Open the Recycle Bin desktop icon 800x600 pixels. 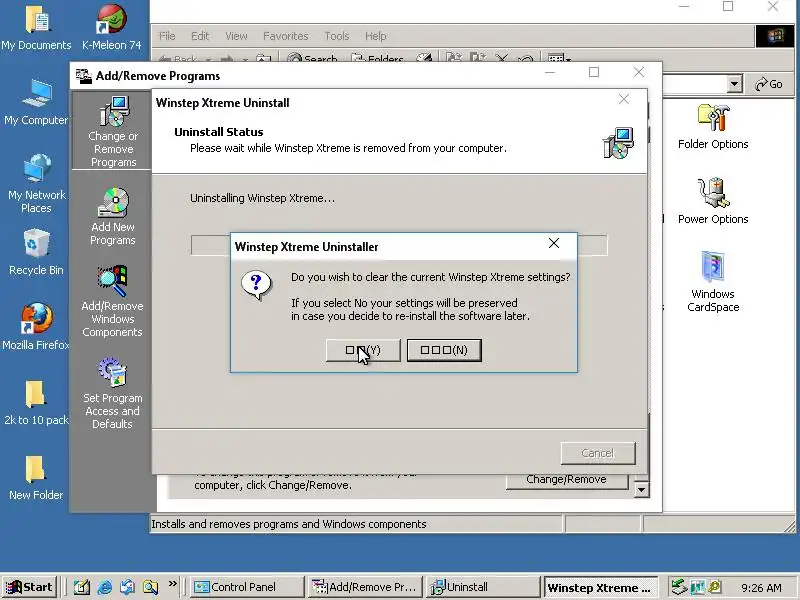point(36,252)
